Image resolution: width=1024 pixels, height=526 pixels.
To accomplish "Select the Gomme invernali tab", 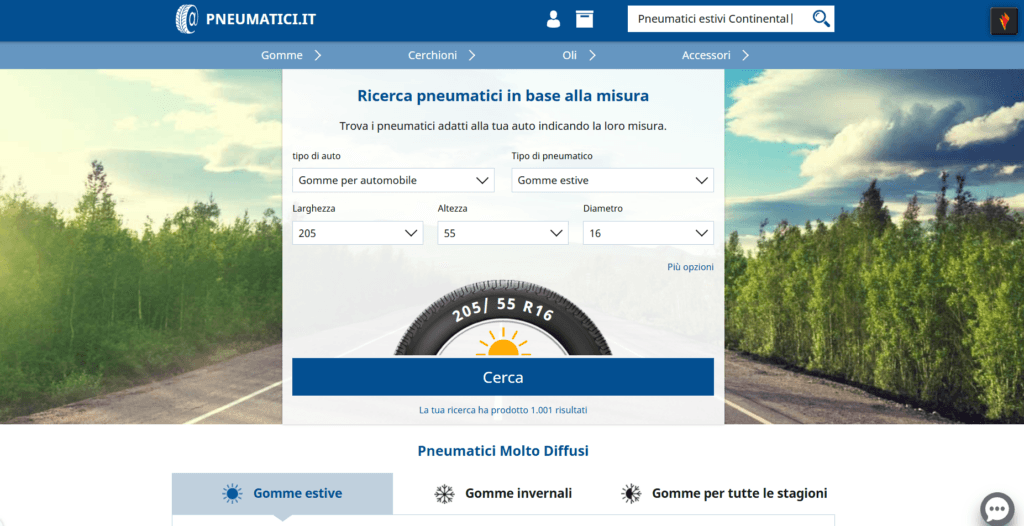I will (x=503, y=493).
